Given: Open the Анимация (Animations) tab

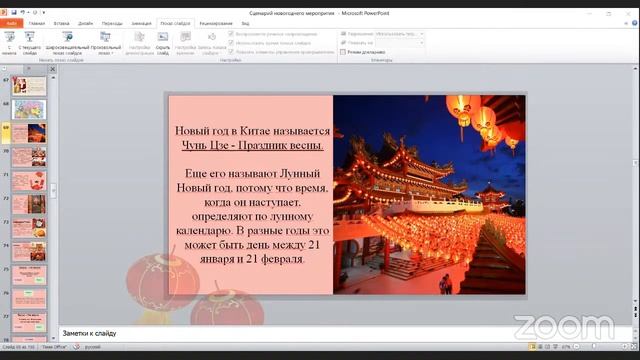Looking at the screenshot, I should 141,23.
